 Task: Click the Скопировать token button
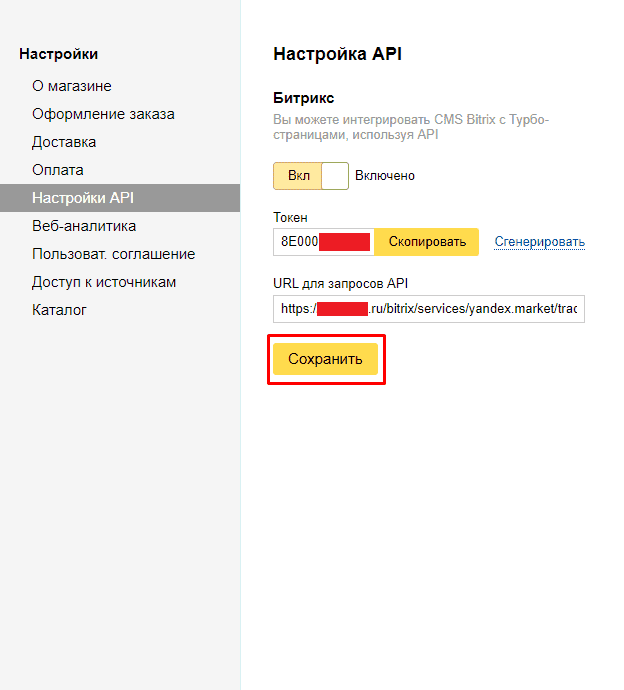click(426, 242)
